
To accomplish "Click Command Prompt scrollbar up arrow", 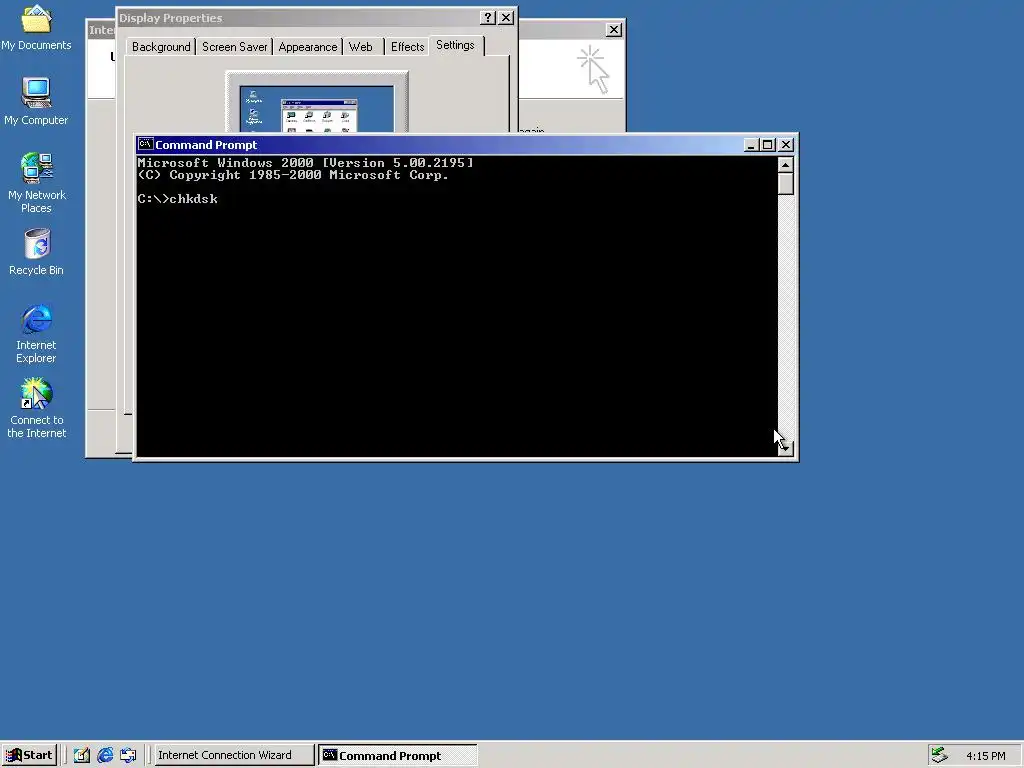I will [786, 165].
